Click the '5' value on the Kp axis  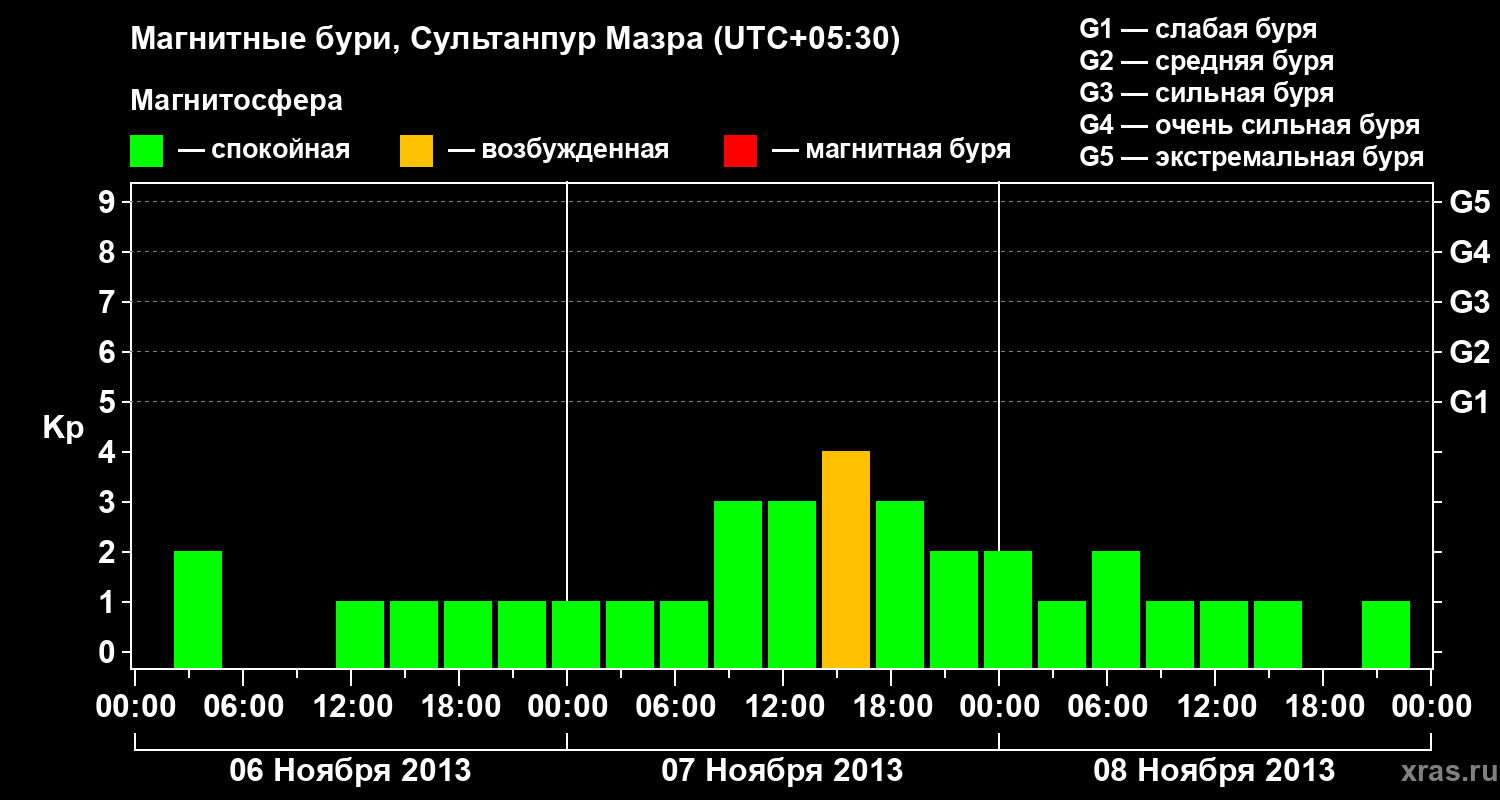tap(109, 402)
